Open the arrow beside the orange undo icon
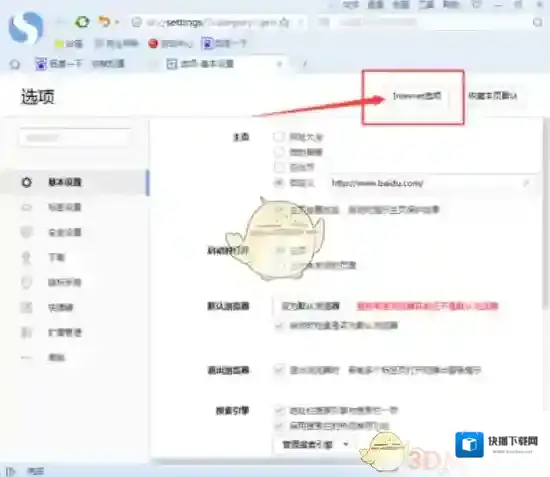The image size is (550, 477). point(117,22)
